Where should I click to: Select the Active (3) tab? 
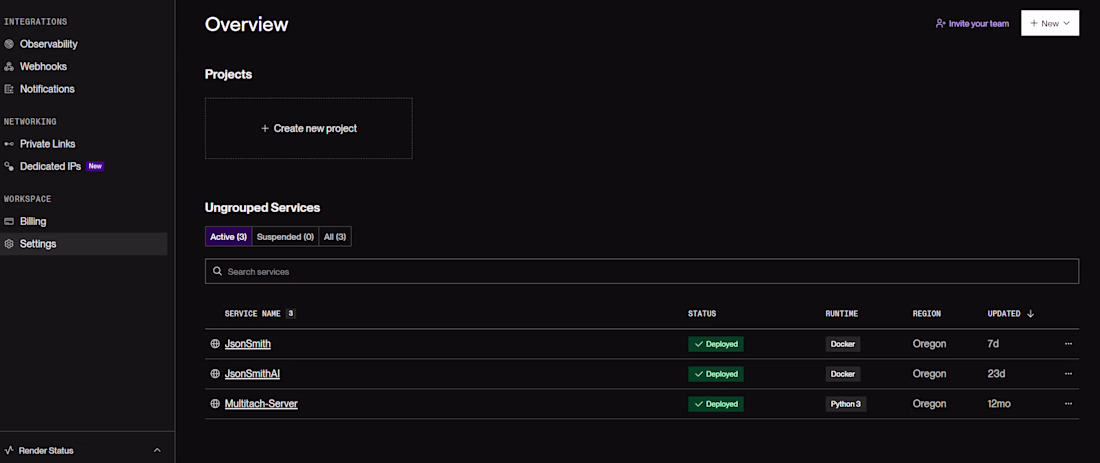228,236
